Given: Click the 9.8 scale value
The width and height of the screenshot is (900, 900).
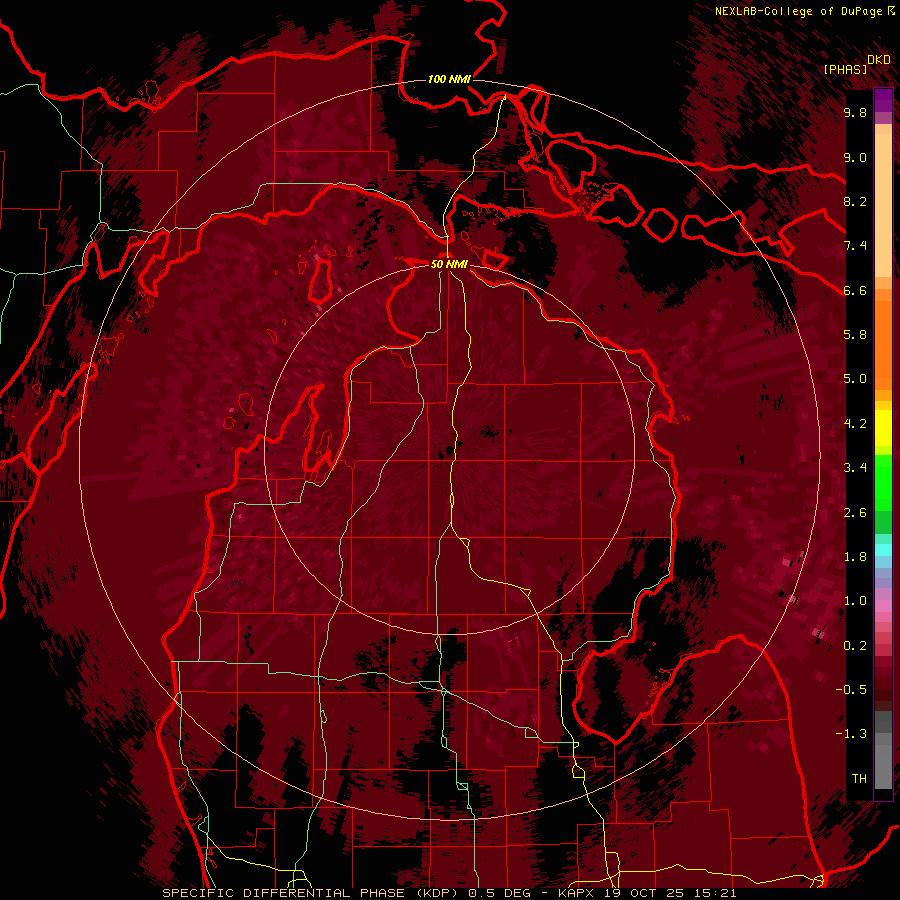Looking at the screenshot, I should tap(855, 112).
